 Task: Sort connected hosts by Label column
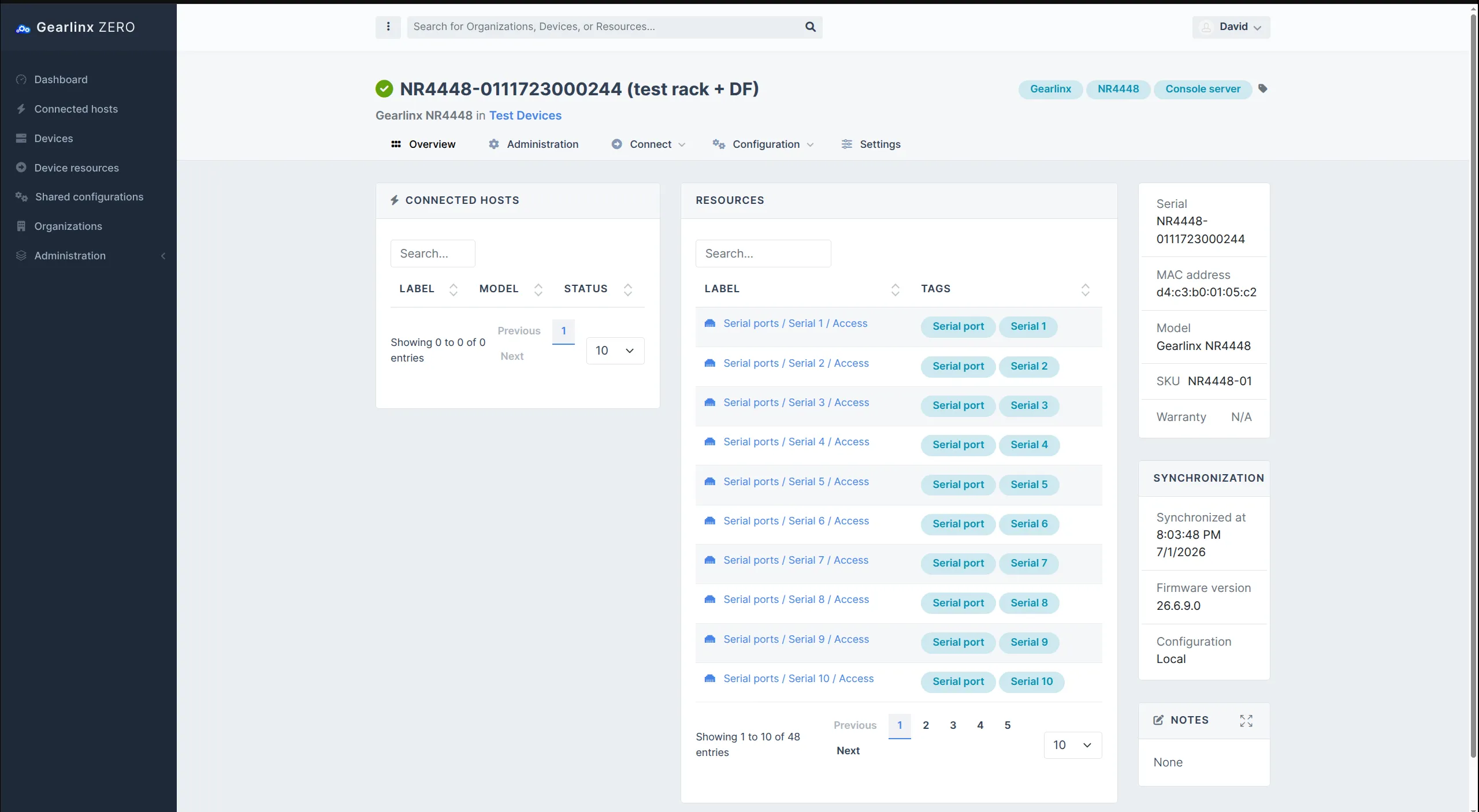tap(454, 289)
